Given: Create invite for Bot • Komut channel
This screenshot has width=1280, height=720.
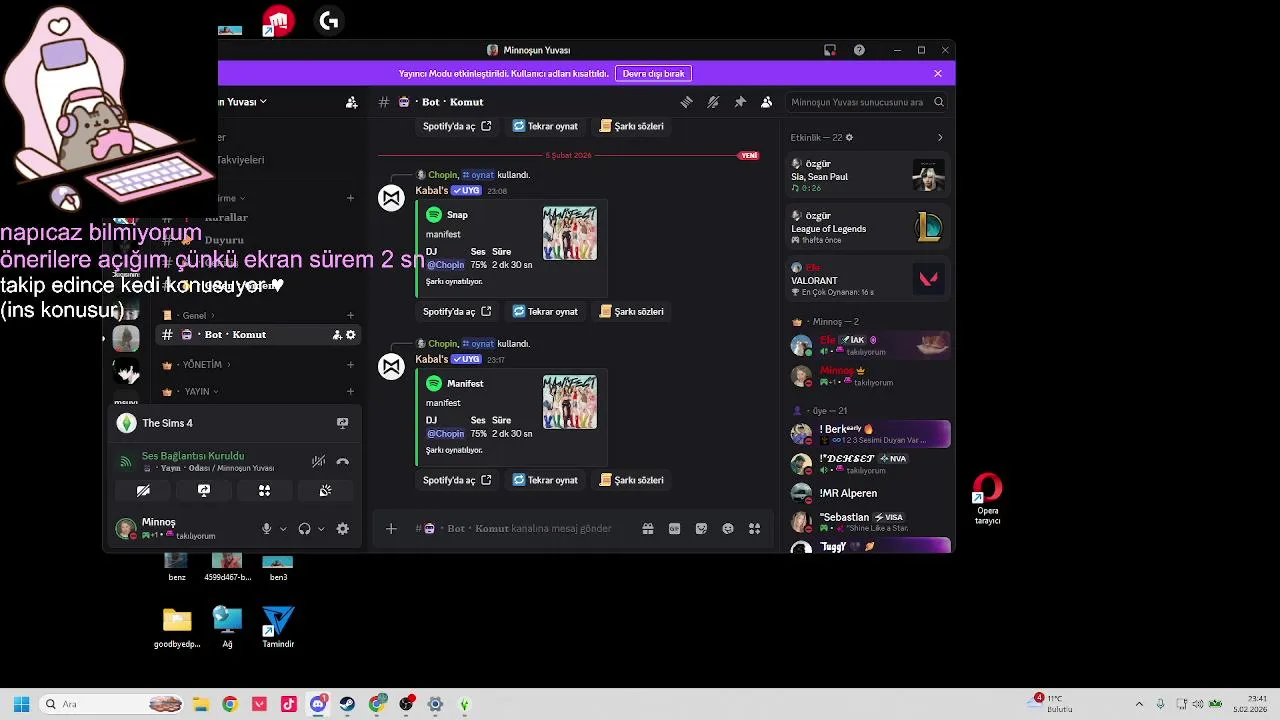Looking at the screenshot, I should [x=337, y=335].
